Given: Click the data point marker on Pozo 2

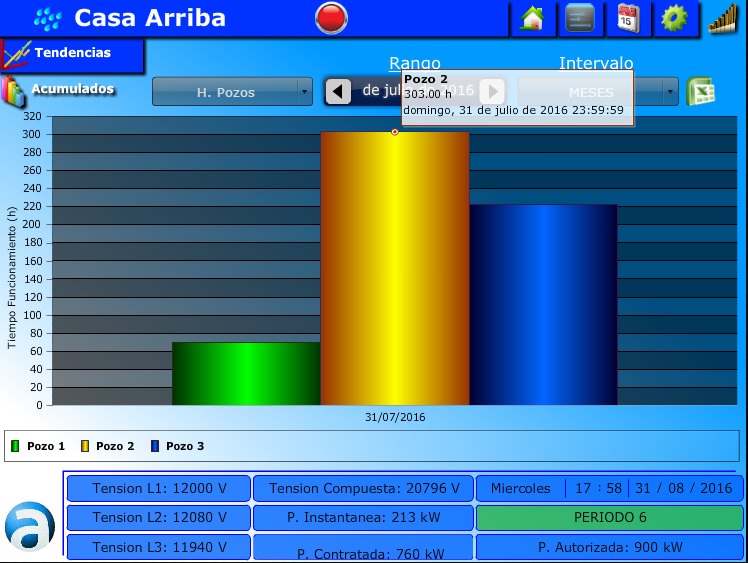Looking at the screenshot, I should point(395,132).
